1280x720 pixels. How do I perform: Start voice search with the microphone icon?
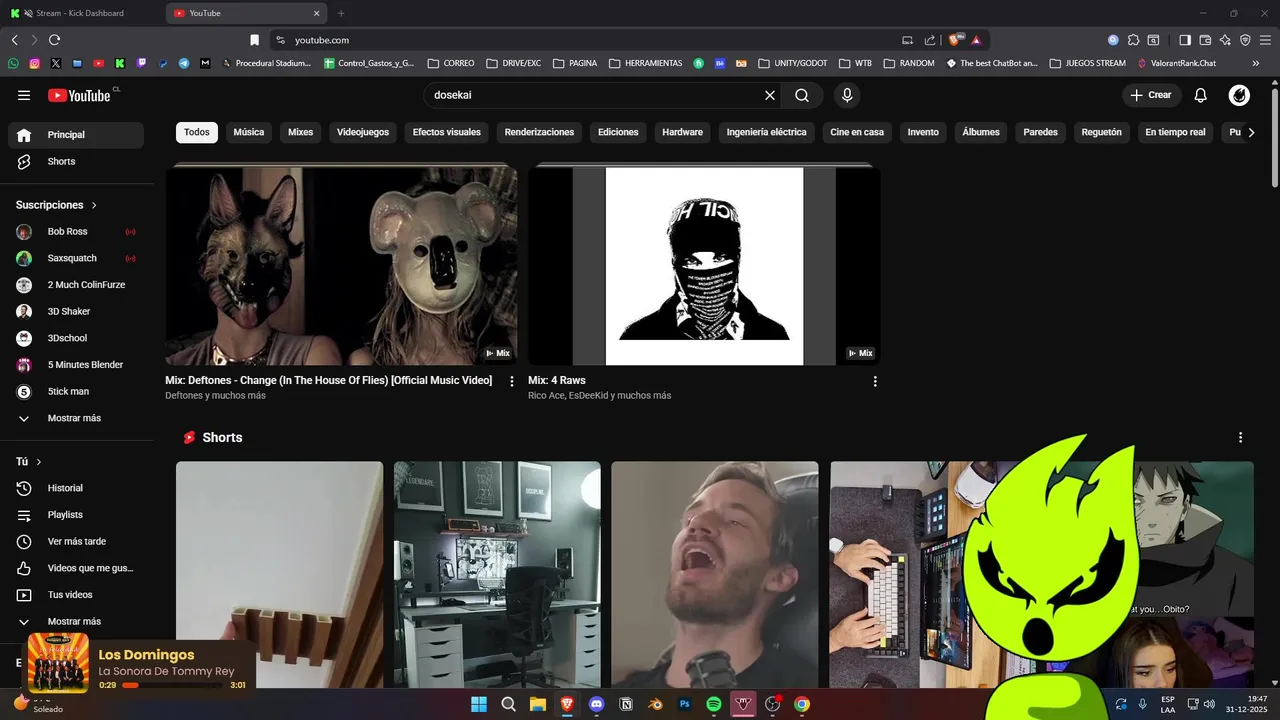[x=847, y=95]
